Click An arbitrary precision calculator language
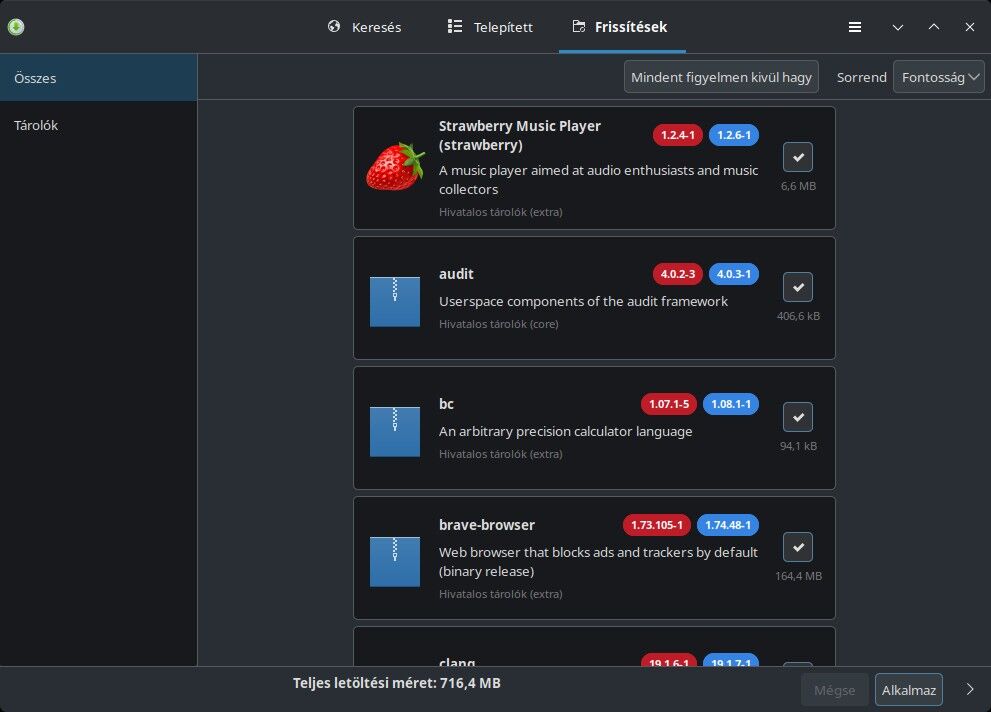 point(566,431)
